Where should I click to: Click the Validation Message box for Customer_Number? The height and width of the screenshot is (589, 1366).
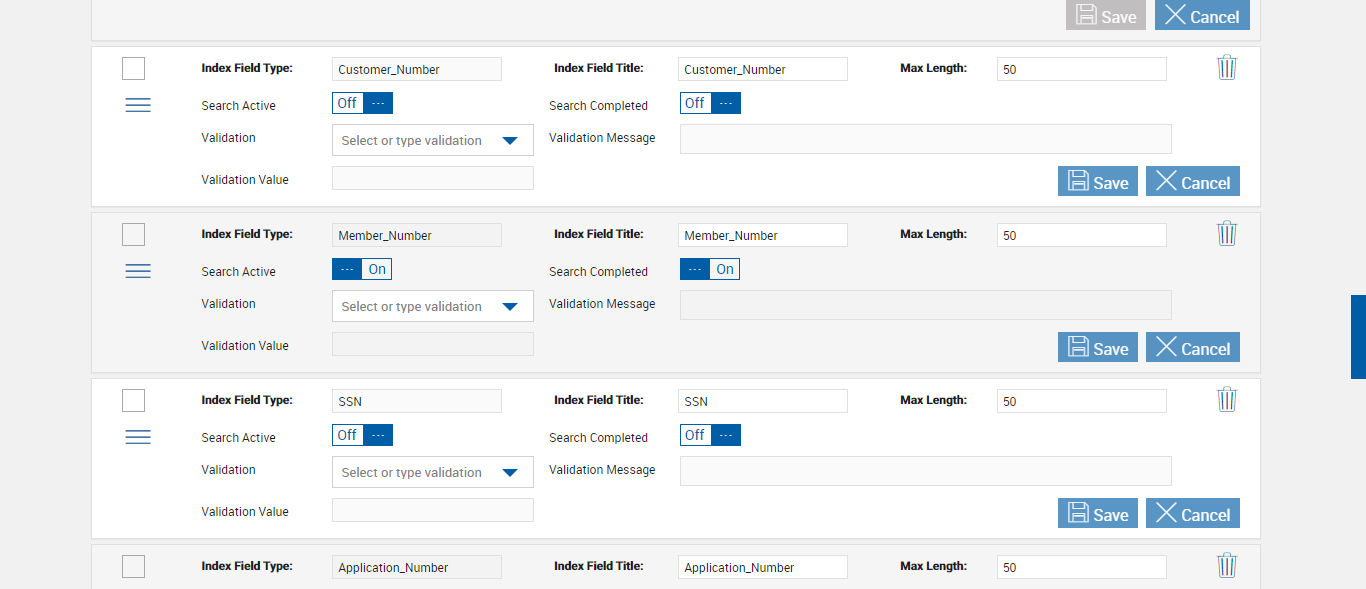coord(925,139)
